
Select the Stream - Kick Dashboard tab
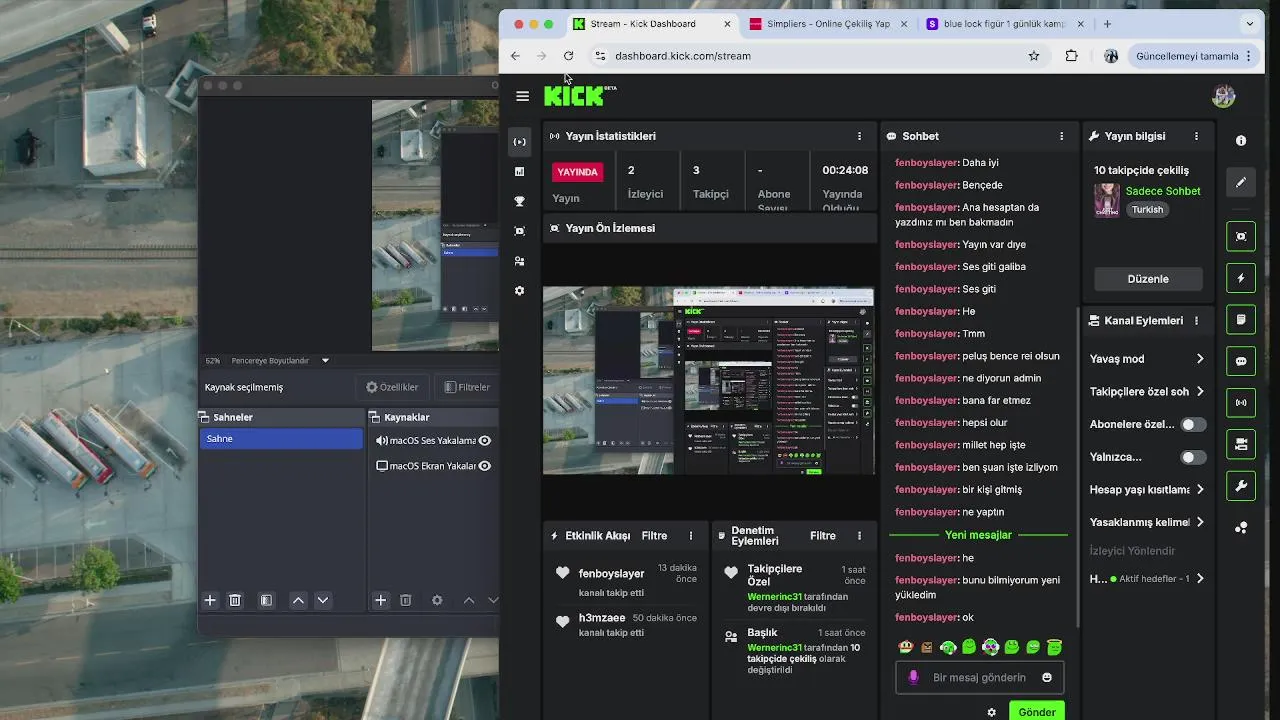coord(650,24)
